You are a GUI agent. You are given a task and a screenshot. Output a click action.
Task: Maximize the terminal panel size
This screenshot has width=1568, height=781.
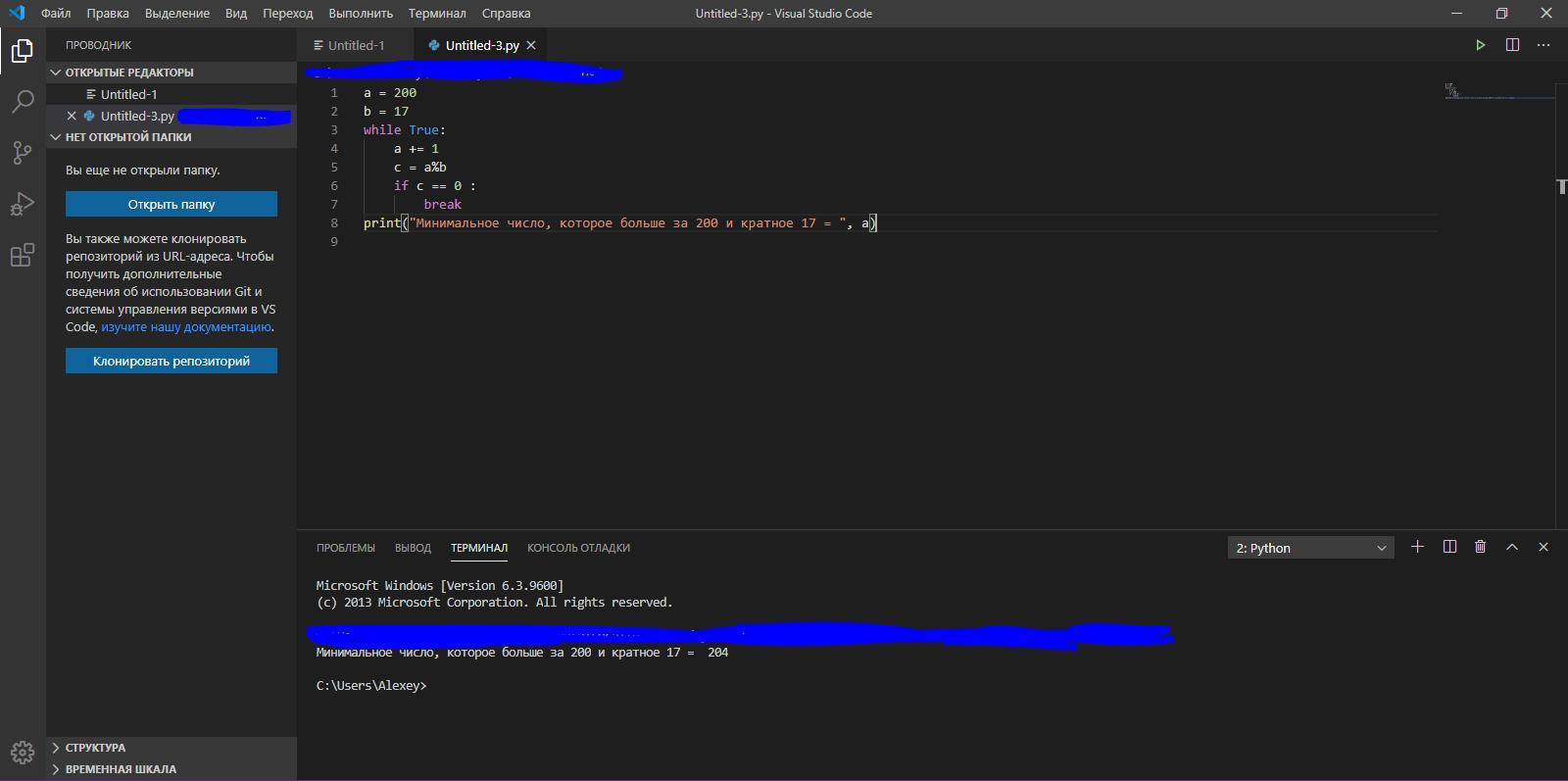[1511, 547]
